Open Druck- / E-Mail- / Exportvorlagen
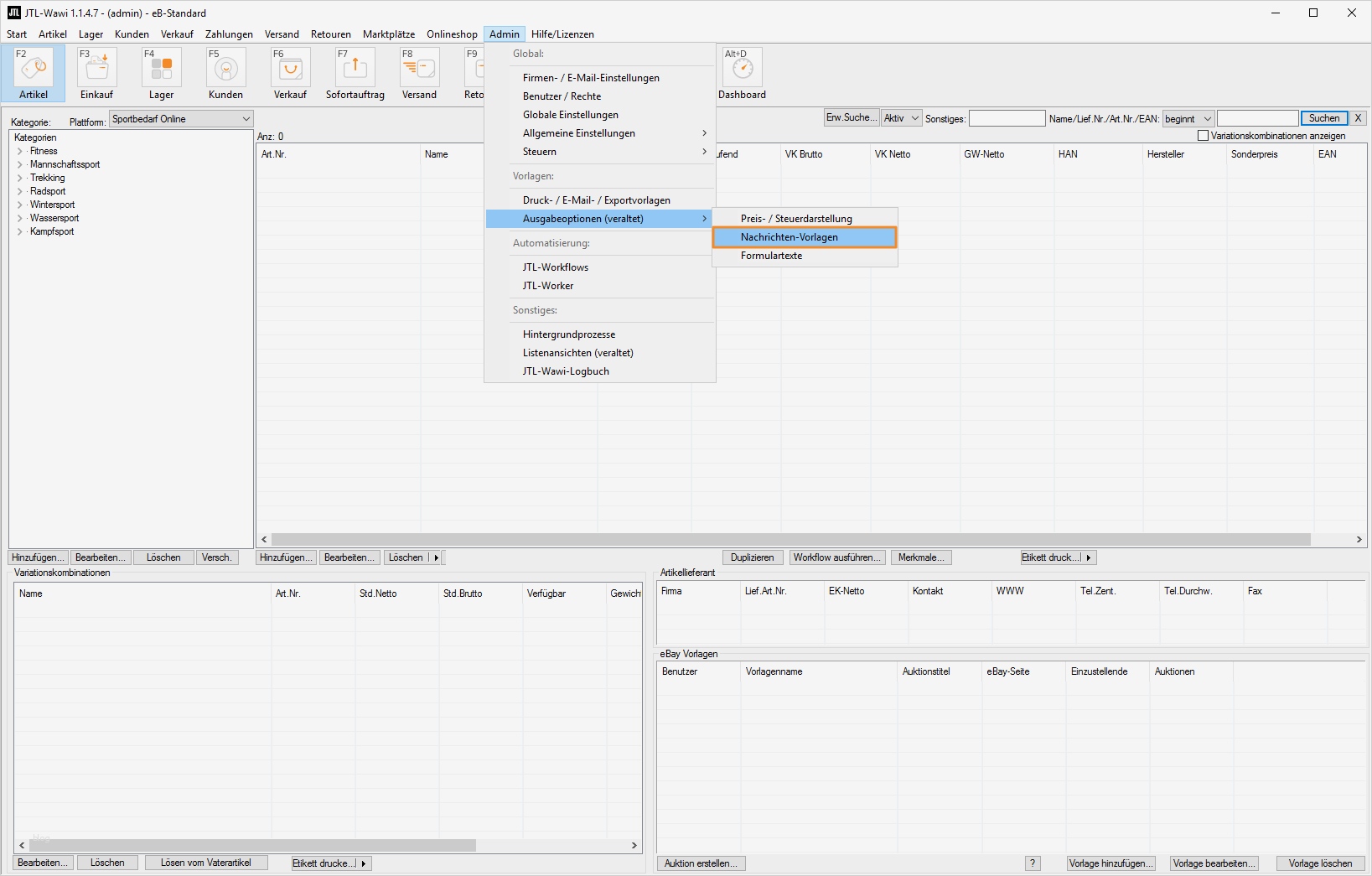Viewport: 1372px width, 876px height. click(600, 200)
